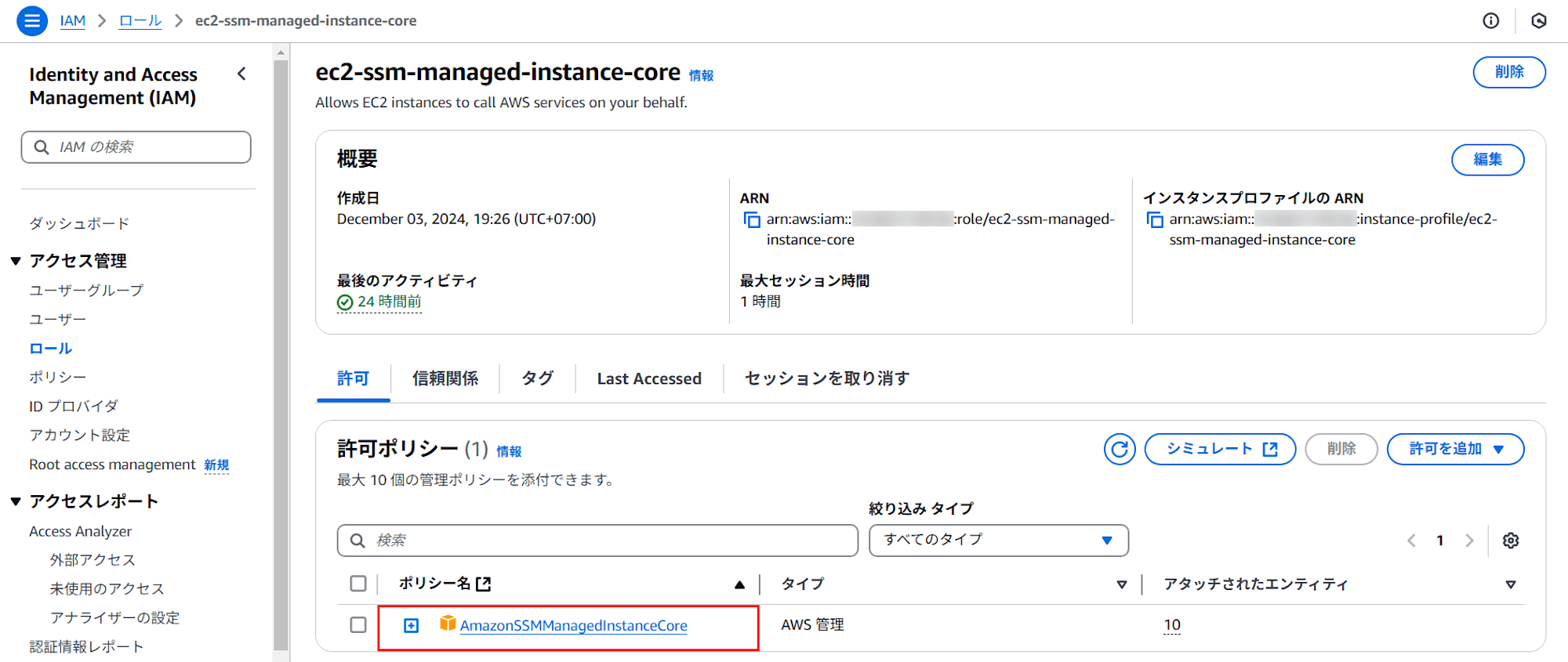The image size is (1568, 662).
Task: Expand the AmazonSSMManagedInstanceCore policy row
Action: point(411,625)
